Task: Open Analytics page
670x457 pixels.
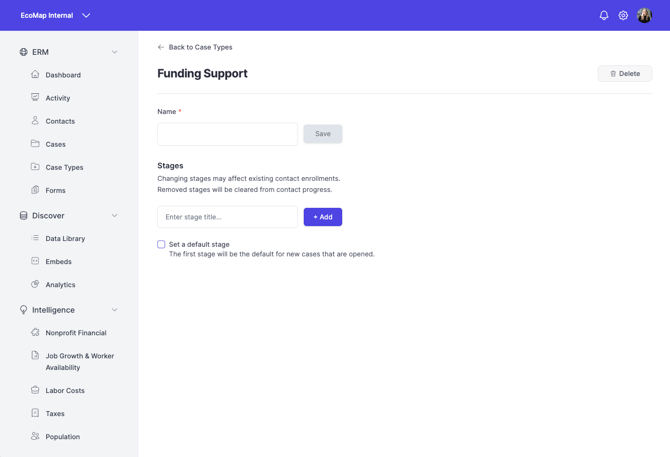Action: click(x=60, y=284)
